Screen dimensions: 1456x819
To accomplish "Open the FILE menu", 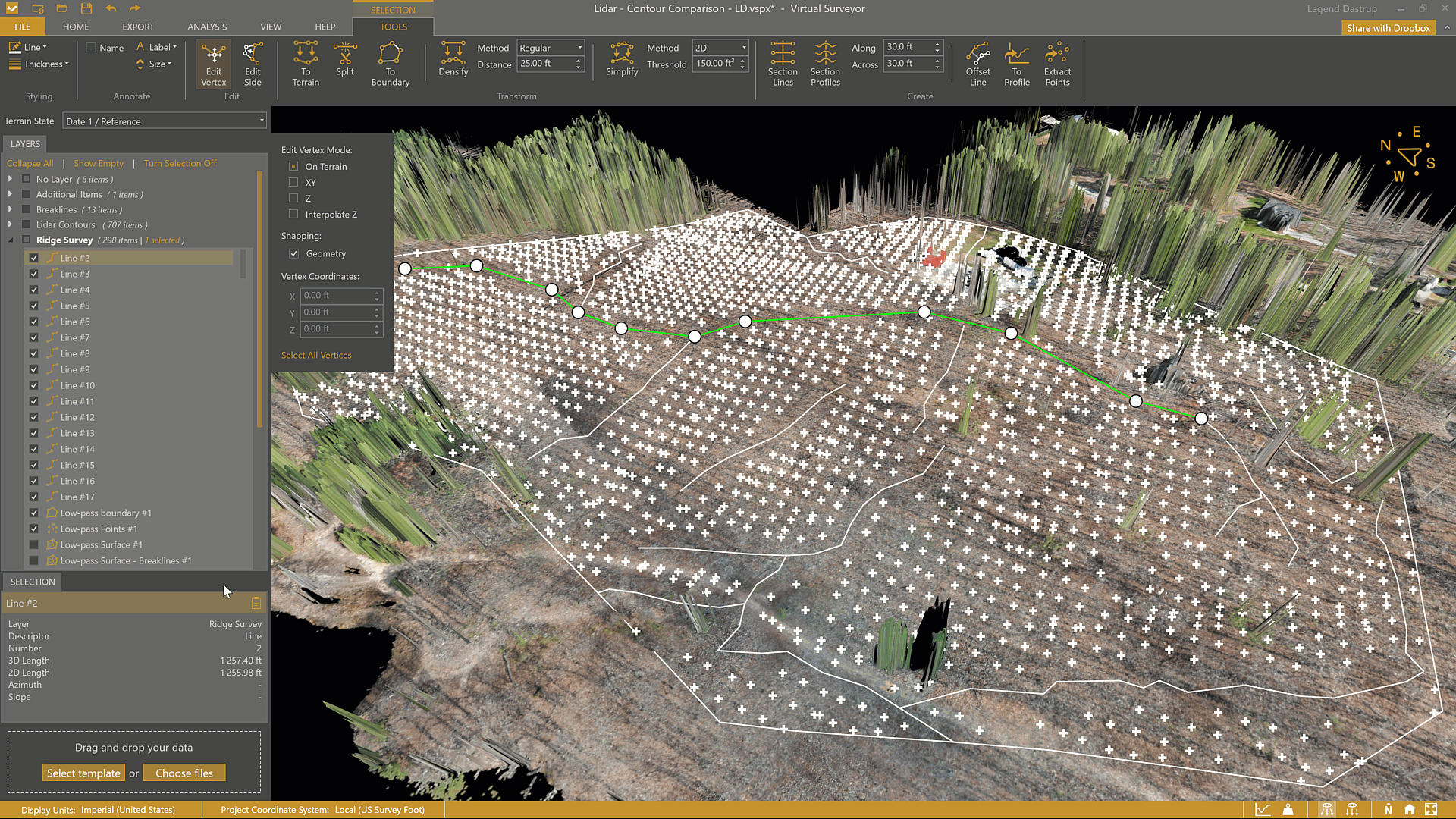I will (23, 27).
